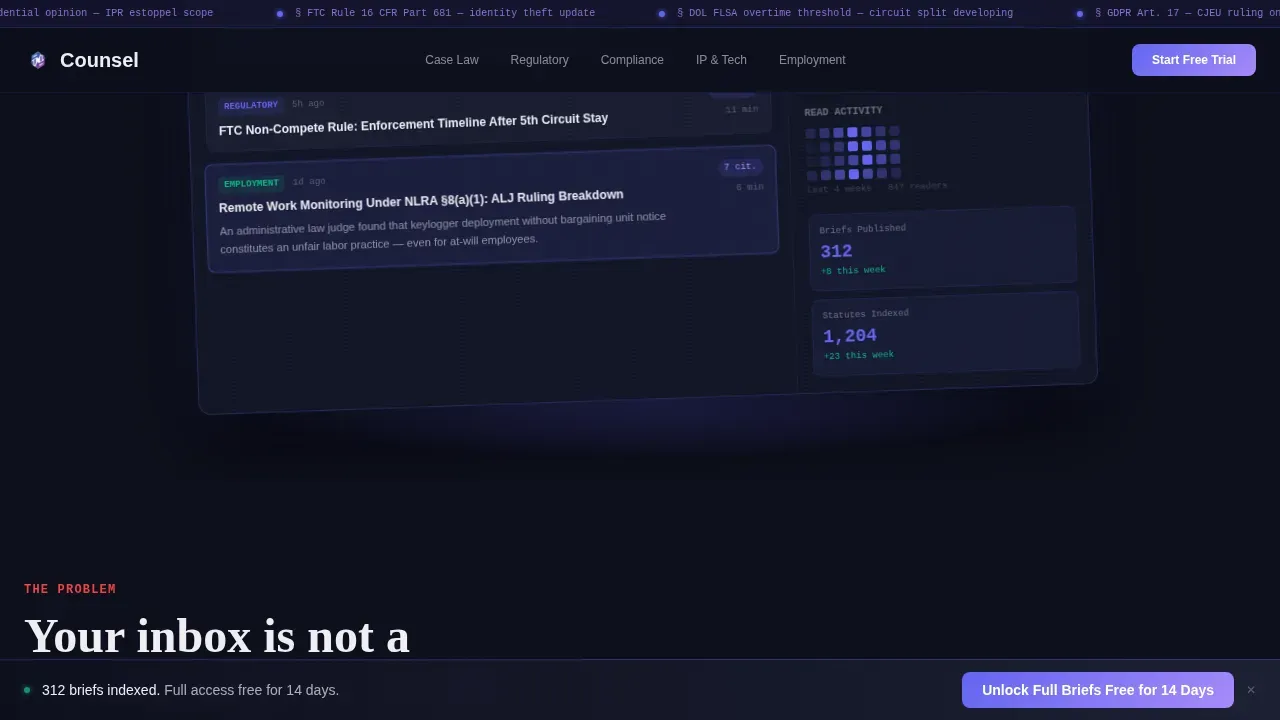Screen dimensions: 1280x720
Task: Click the EMPLOYMENT tag badge
Action: coord(251,184)
